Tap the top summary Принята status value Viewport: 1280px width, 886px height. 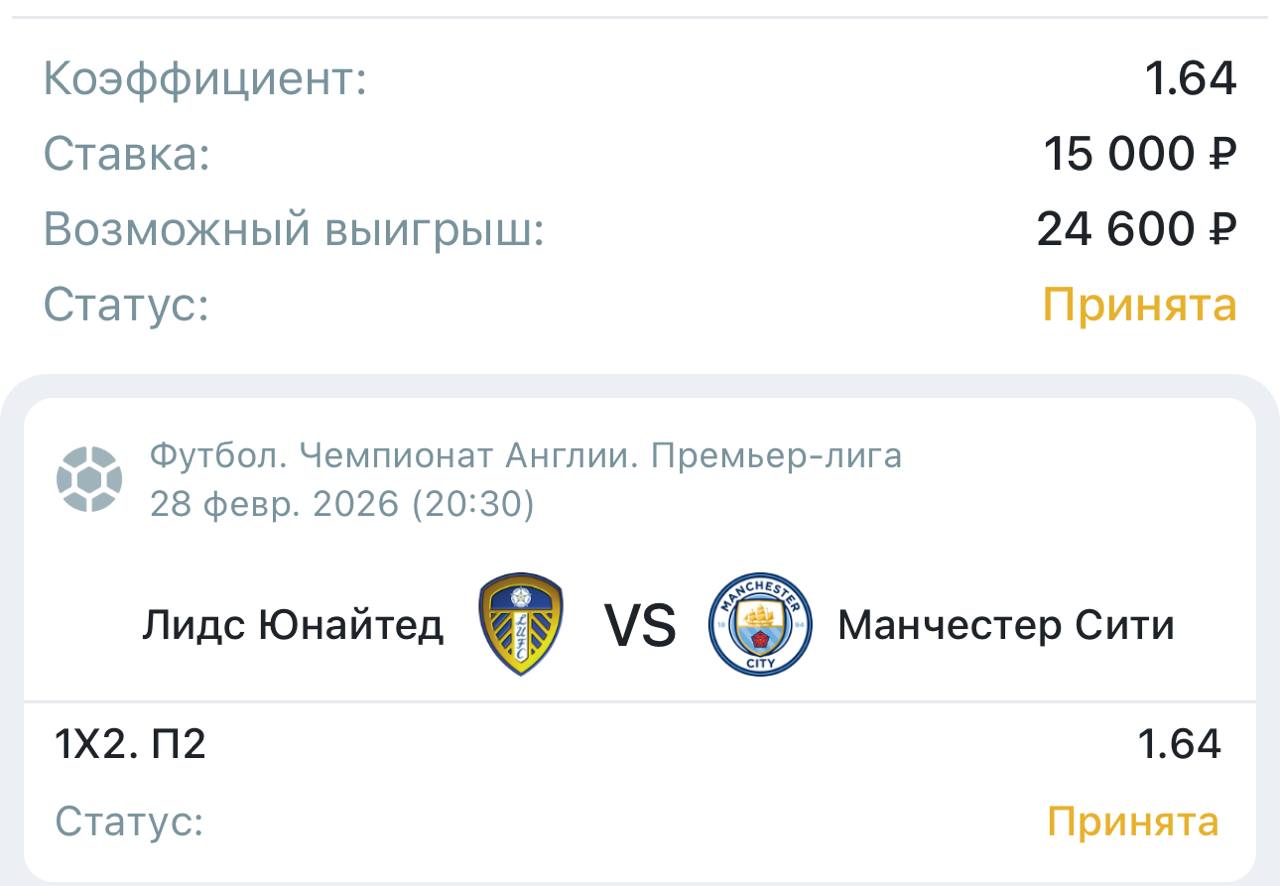(1139, 304)
